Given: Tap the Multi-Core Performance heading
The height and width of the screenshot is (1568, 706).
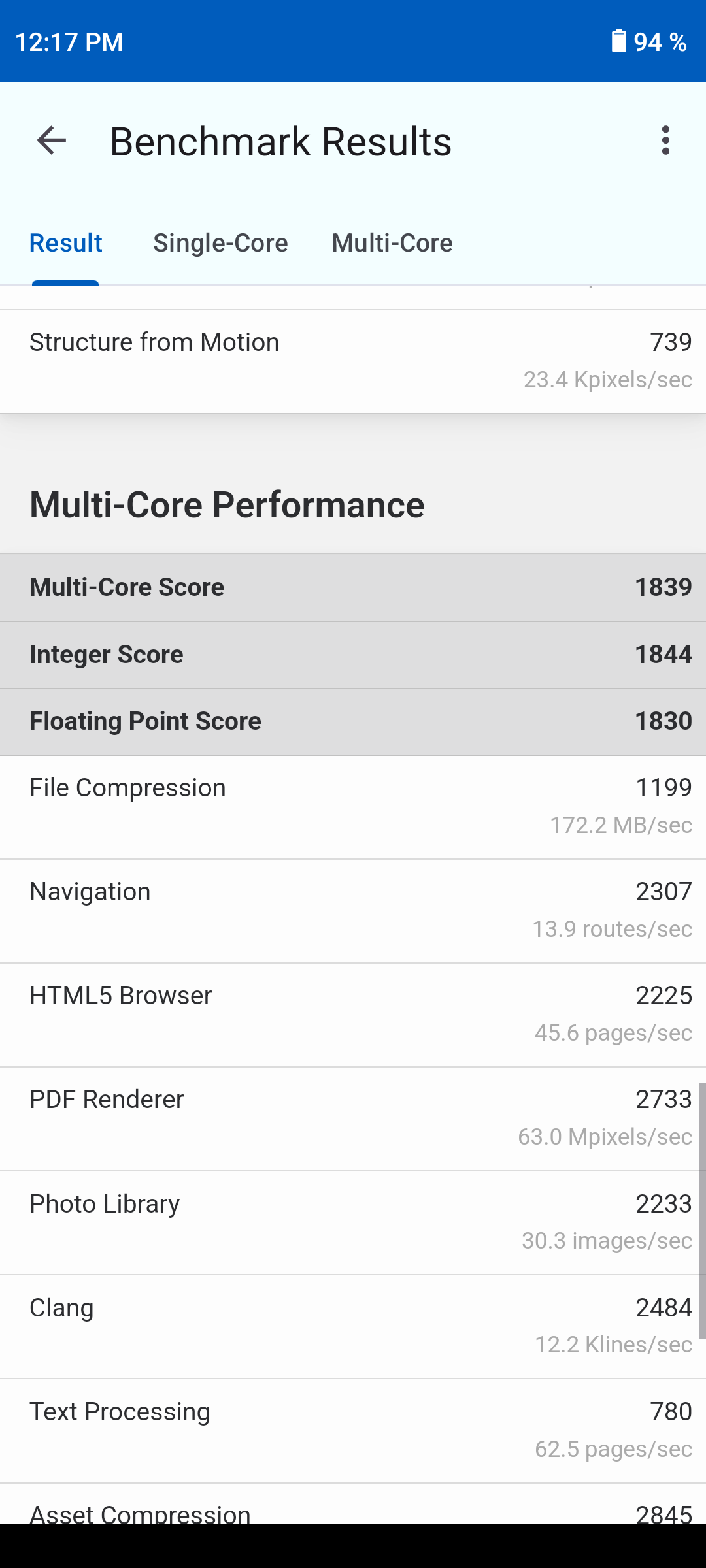Looking at the screenshot, I should (227, 505).
